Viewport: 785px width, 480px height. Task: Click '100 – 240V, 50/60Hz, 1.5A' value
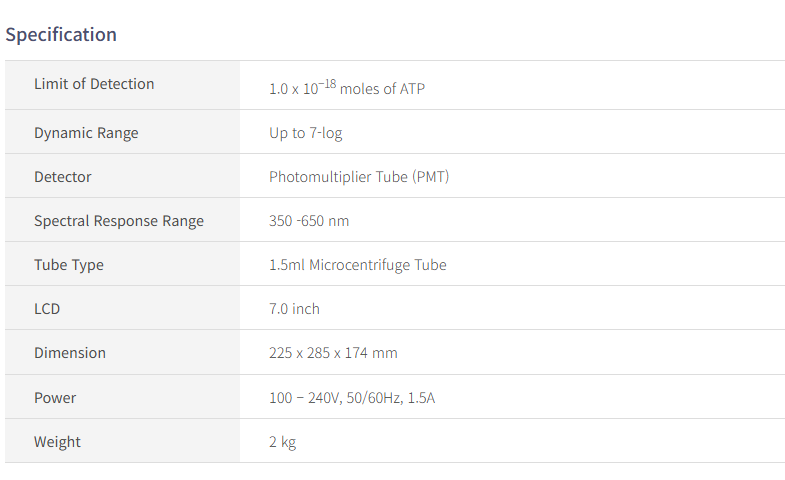[352, 398]
